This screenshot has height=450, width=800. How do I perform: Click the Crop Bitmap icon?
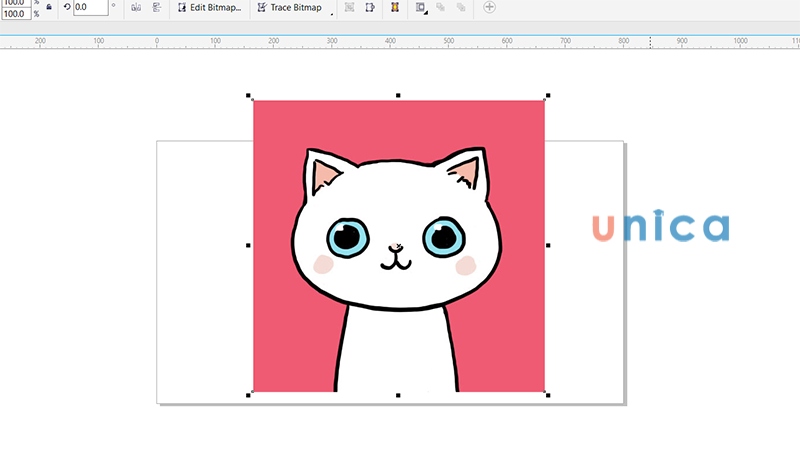[349, 7]
